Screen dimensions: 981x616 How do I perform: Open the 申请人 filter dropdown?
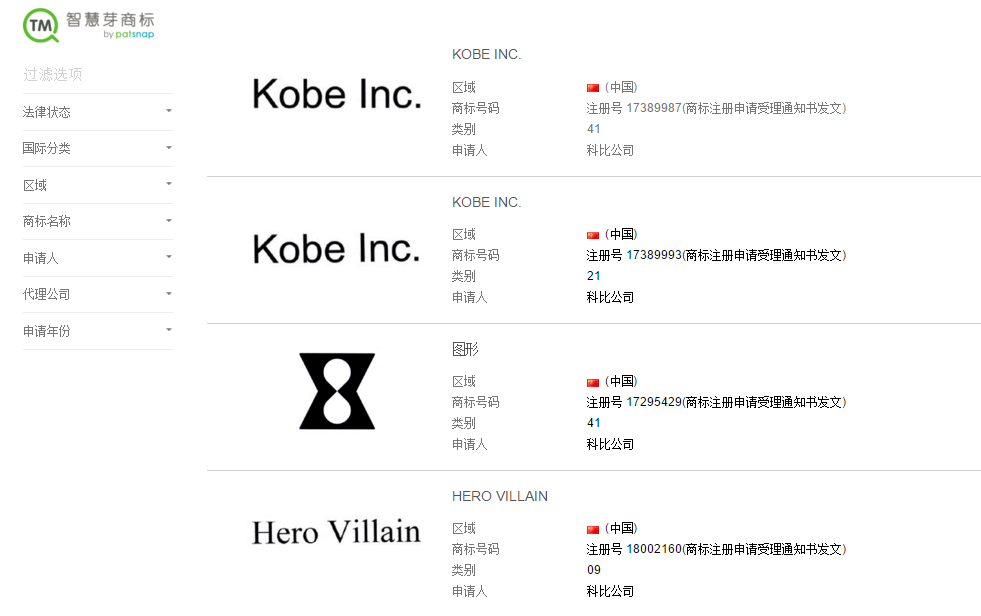[97, 258]
